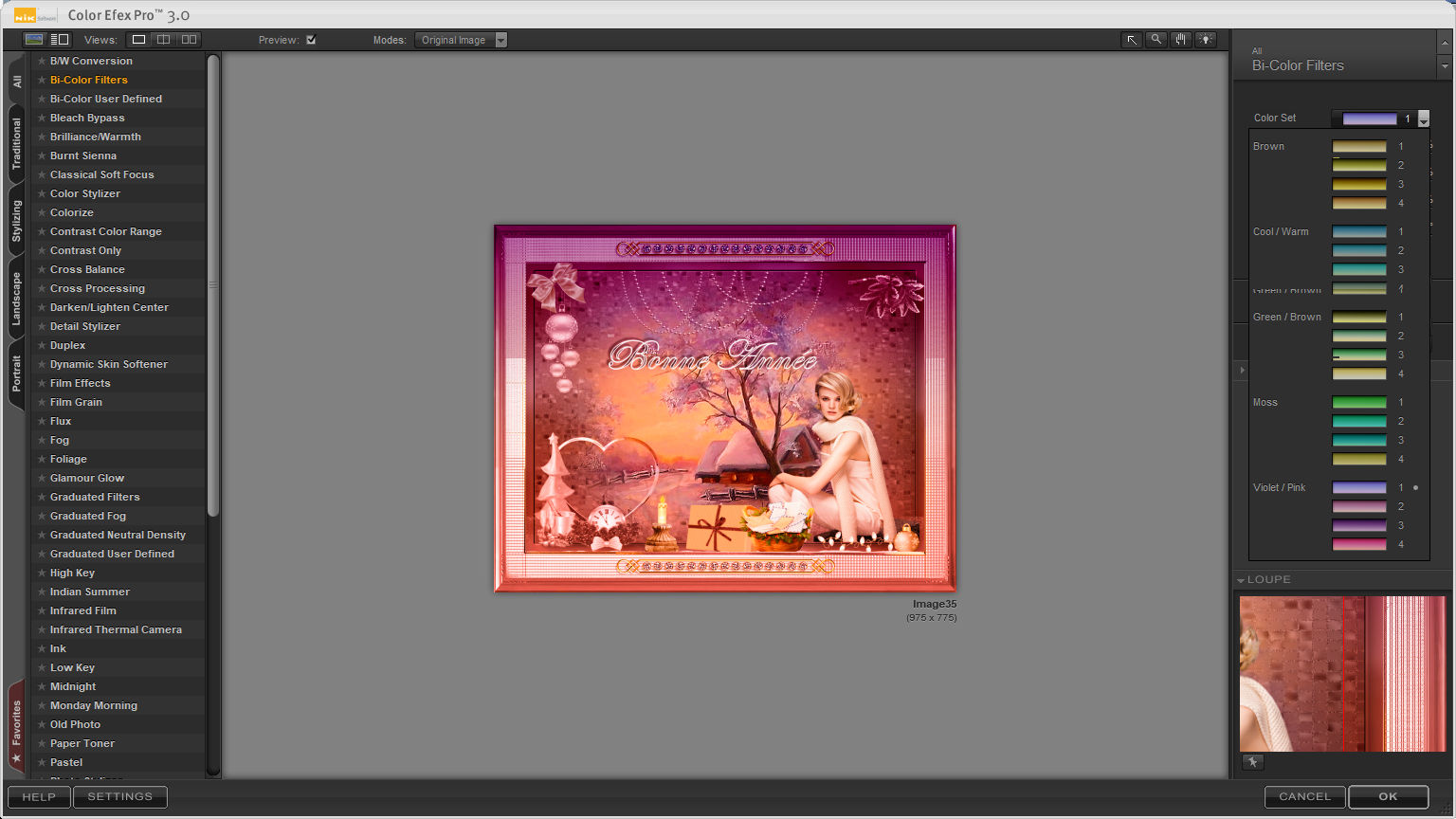
Task: Uncheck the Preview checkbox
Action: (x=311, y=40)
